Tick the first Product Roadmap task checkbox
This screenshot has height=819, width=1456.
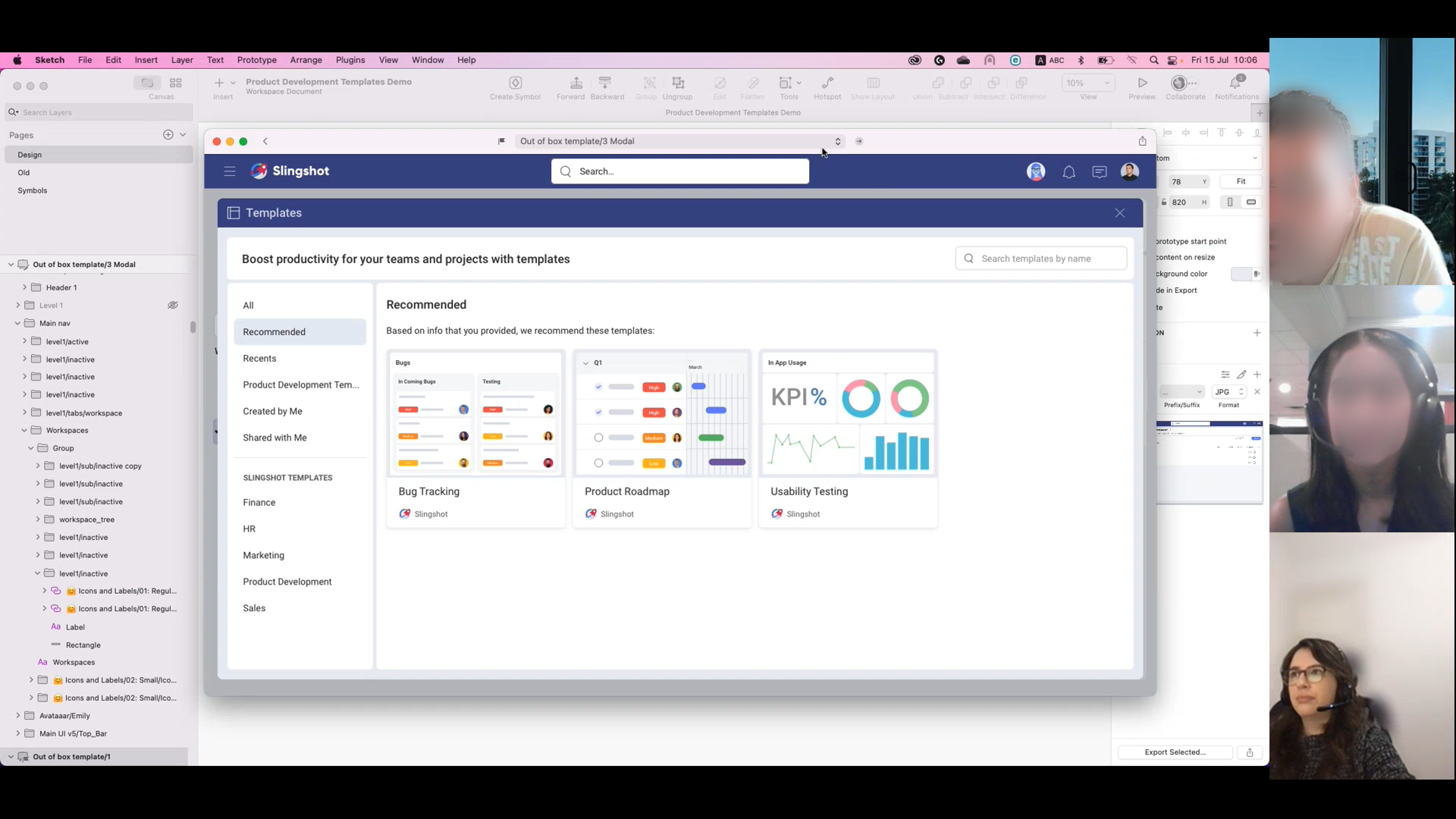(x=599, y=387)
